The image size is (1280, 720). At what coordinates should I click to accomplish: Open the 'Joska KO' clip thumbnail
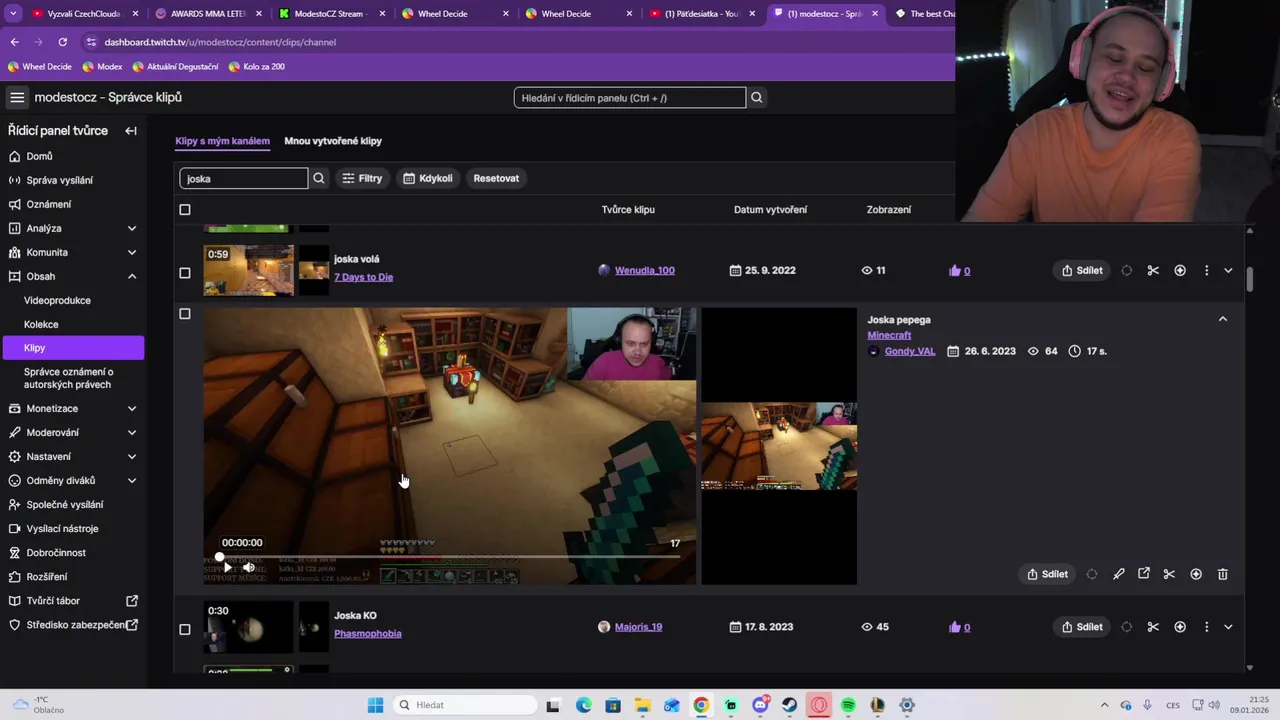tap(249, 626)
